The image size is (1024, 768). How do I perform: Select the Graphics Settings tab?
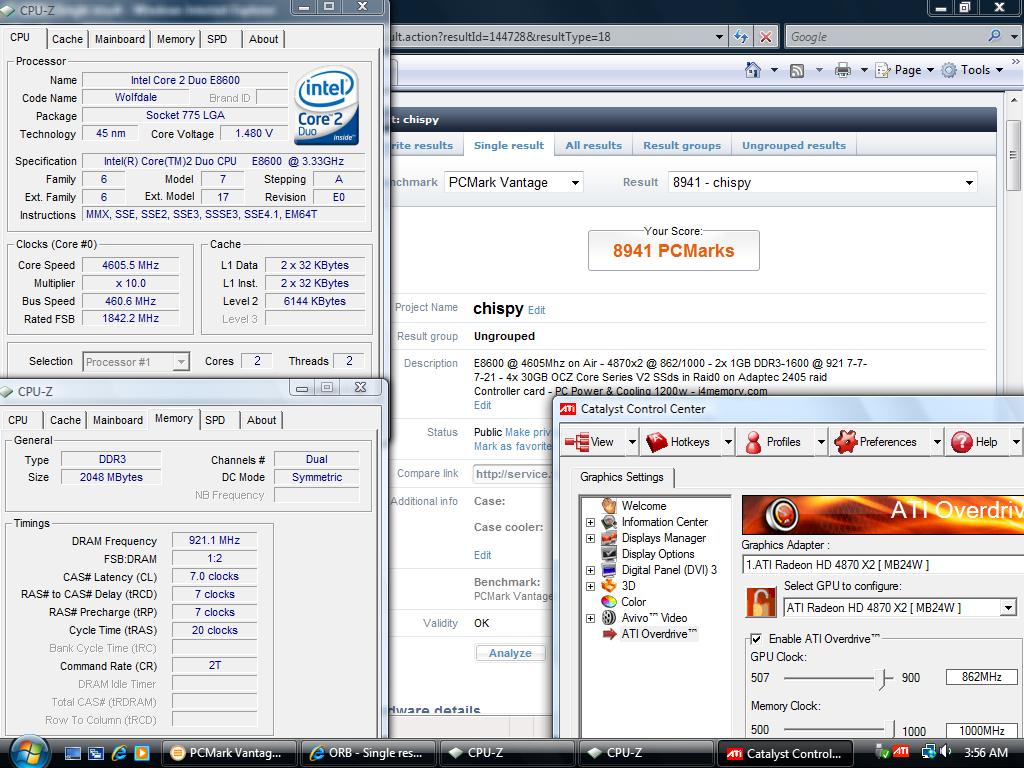[622, 477]
